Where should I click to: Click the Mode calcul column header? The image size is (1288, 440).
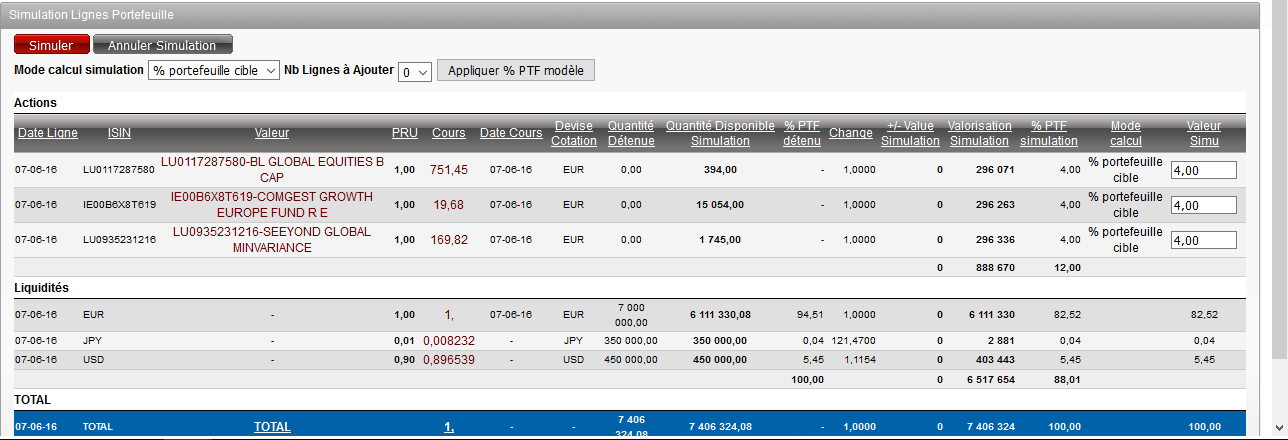pyautogui.click(x=1125, y=133)
